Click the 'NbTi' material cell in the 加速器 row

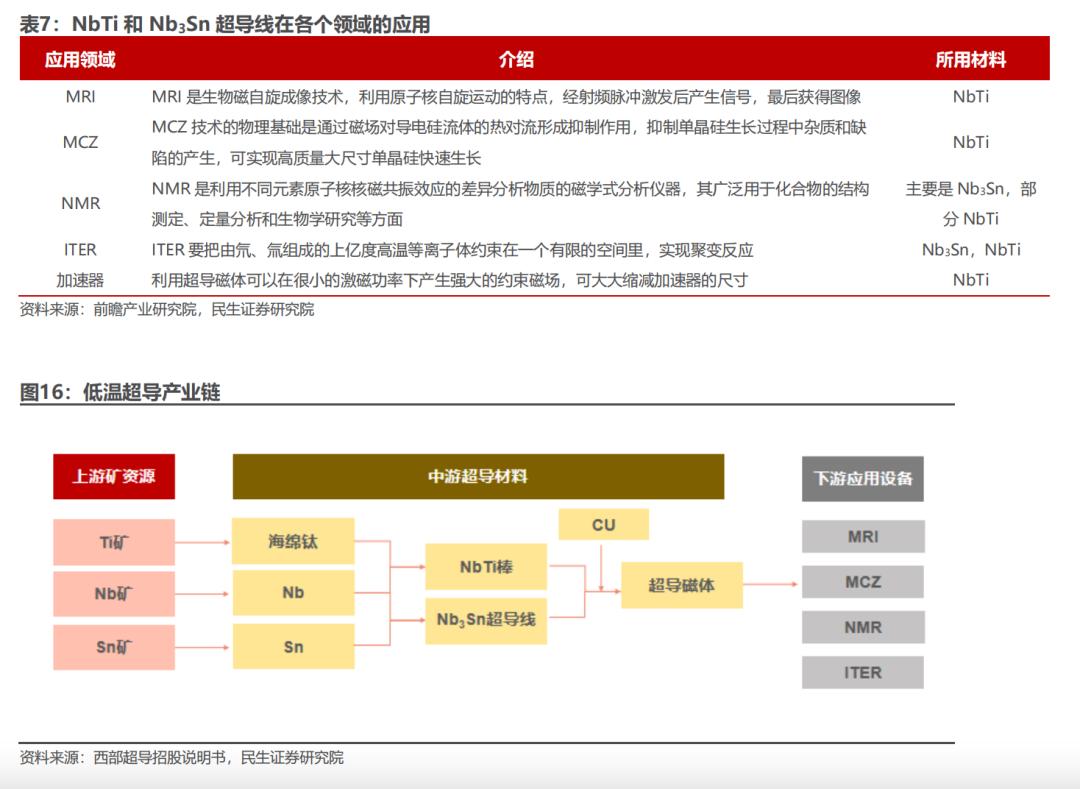(x=970, y=280)
